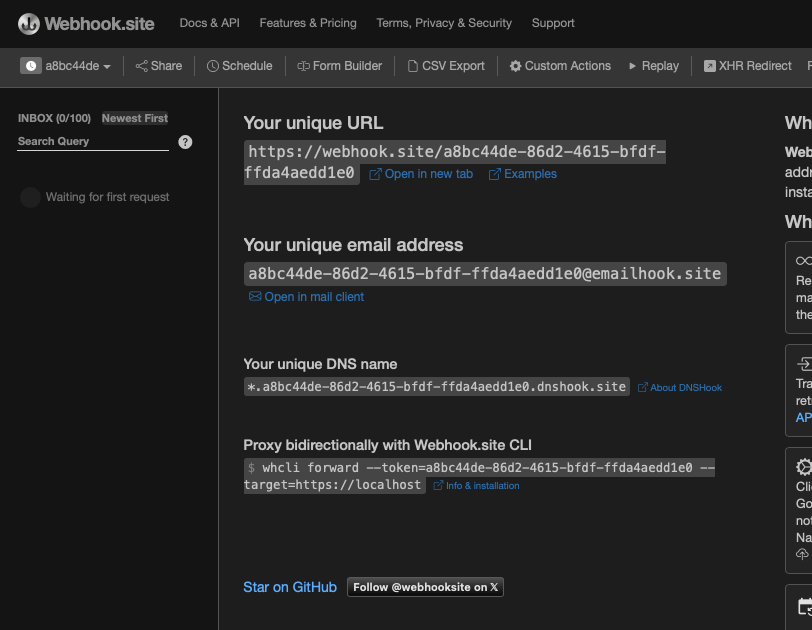Open the Form Builder
The width and height of the screenshot is (812, 630).
coord(340,66)
